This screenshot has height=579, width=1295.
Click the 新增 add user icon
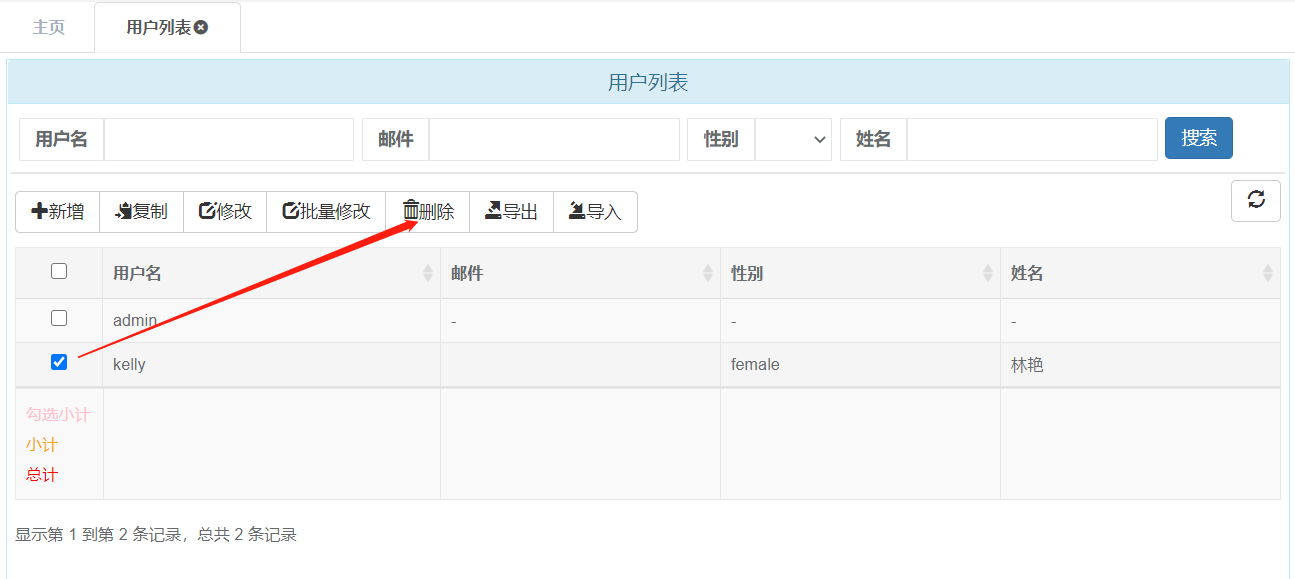pos(57,211)
